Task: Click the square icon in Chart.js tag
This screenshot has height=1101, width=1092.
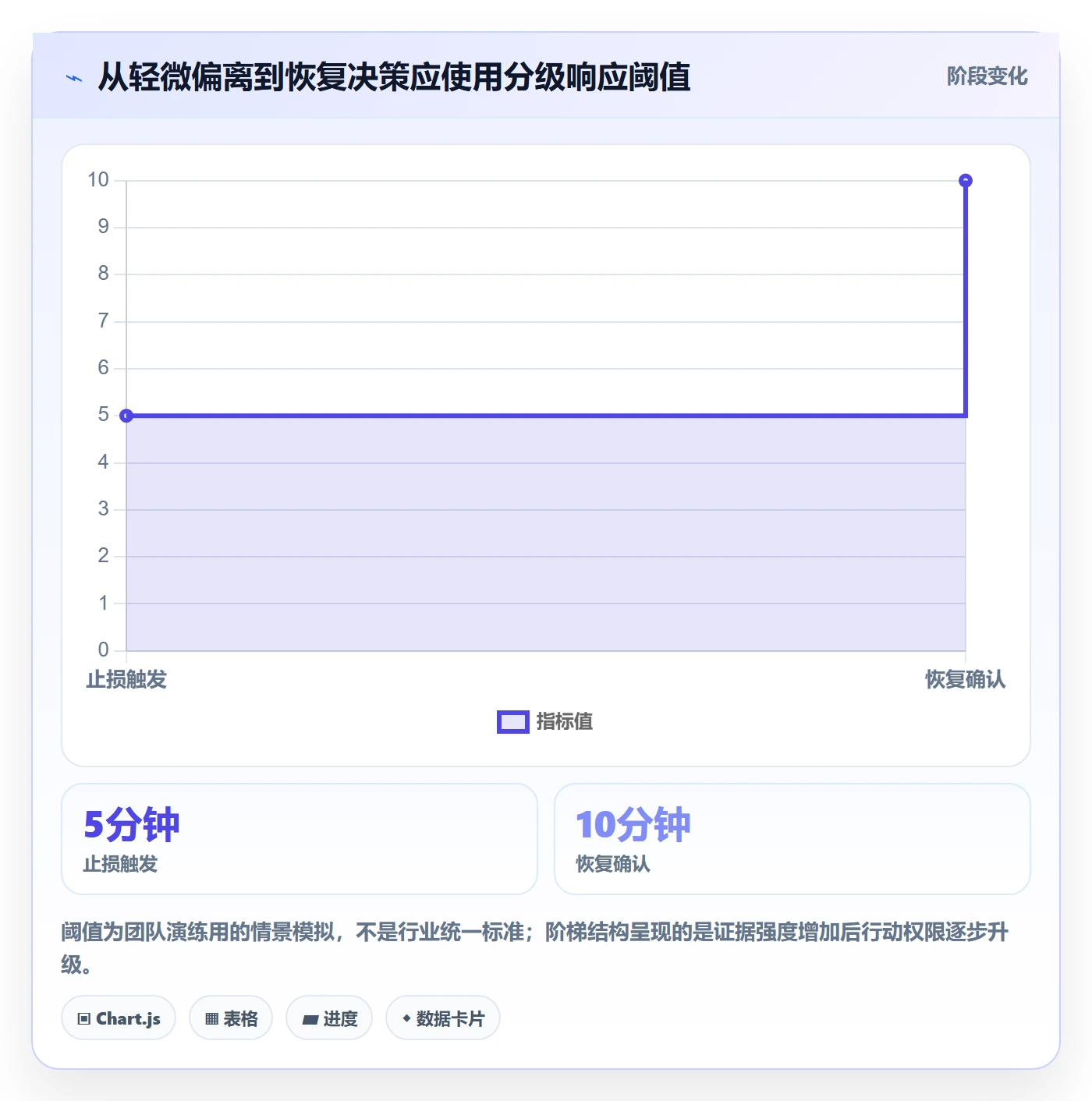Action: pos(84,1019)
